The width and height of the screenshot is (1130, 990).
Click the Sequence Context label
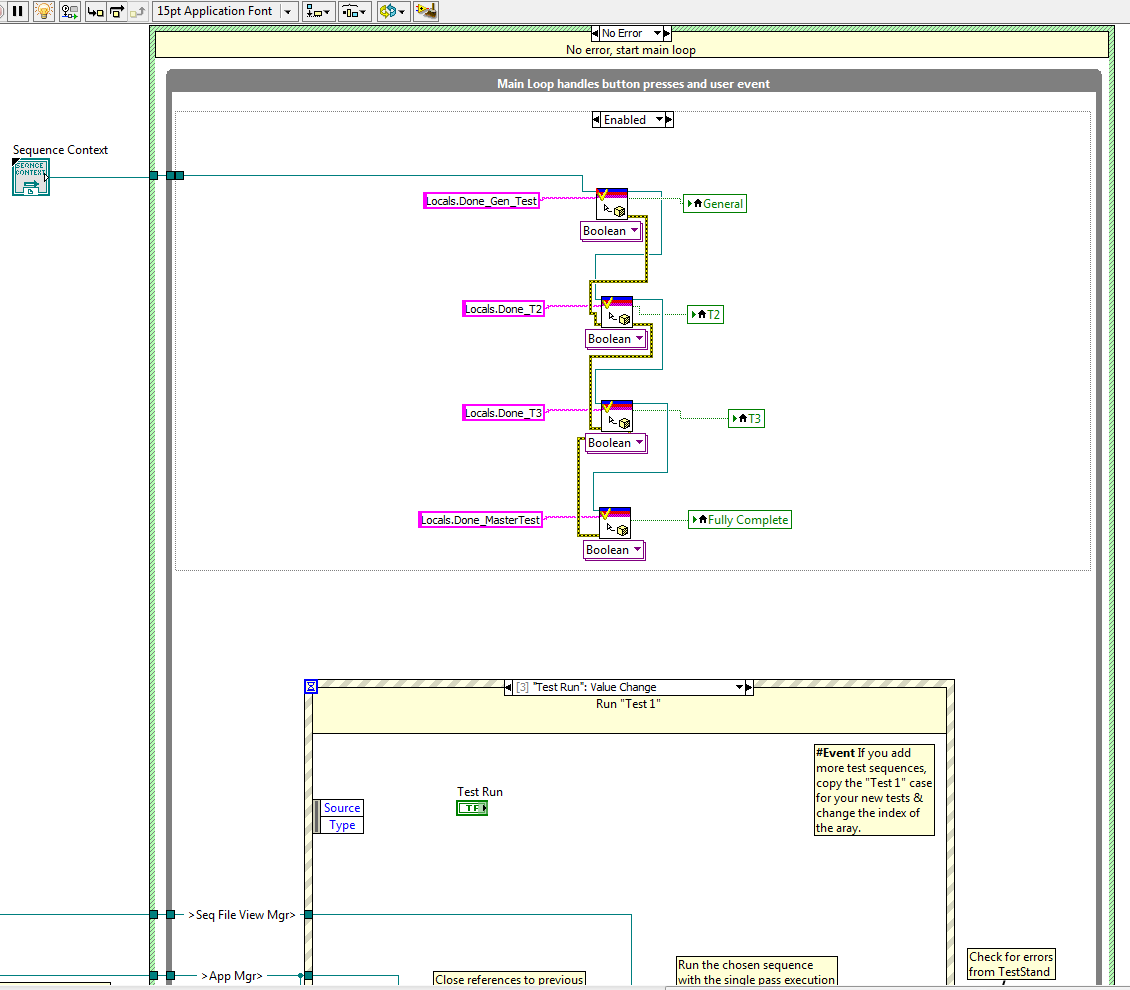(x=61, y=149)
